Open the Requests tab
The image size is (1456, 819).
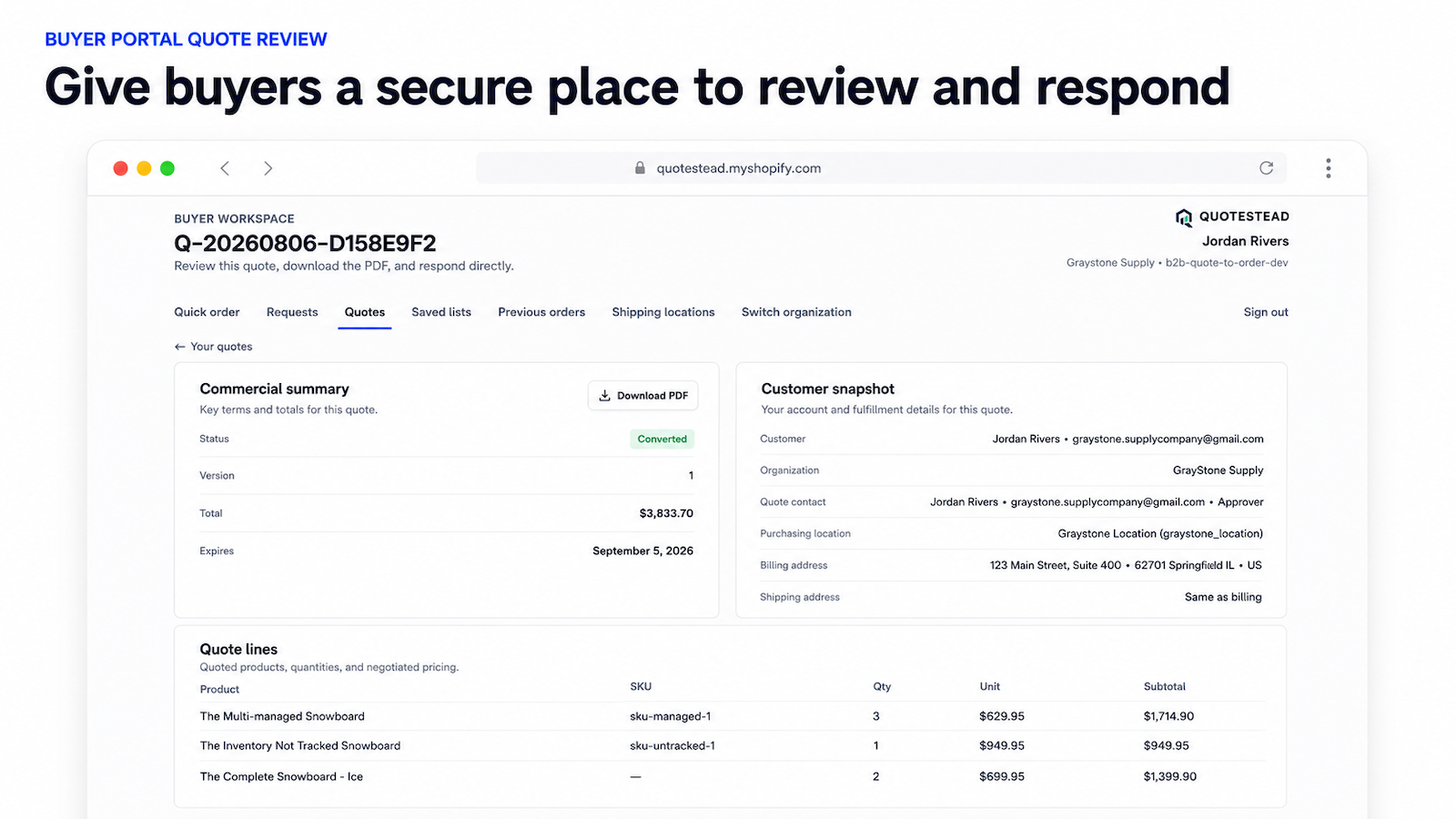click(x=292, y=312)
